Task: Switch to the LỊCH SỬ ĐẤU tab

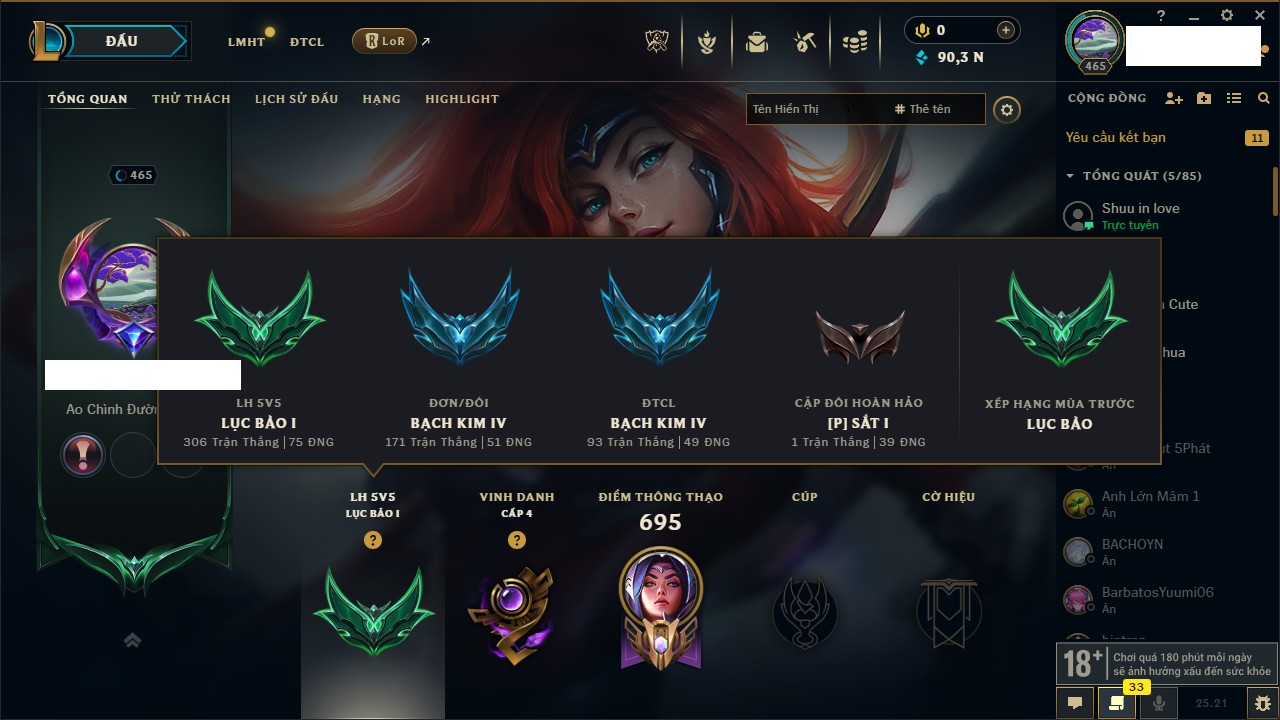Action: pyautogui.click(x=296, y=99)
